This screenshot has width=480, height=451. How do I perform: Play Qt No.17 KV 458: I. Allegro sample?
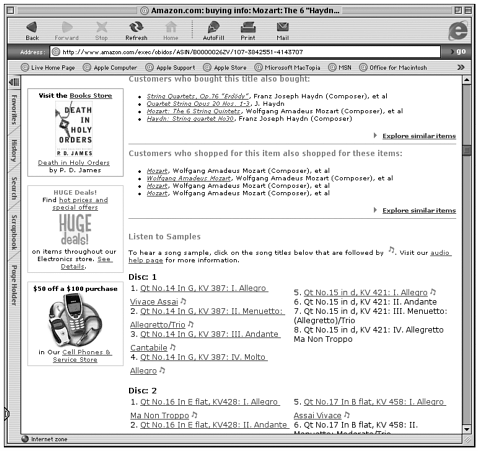pos(375,402)
